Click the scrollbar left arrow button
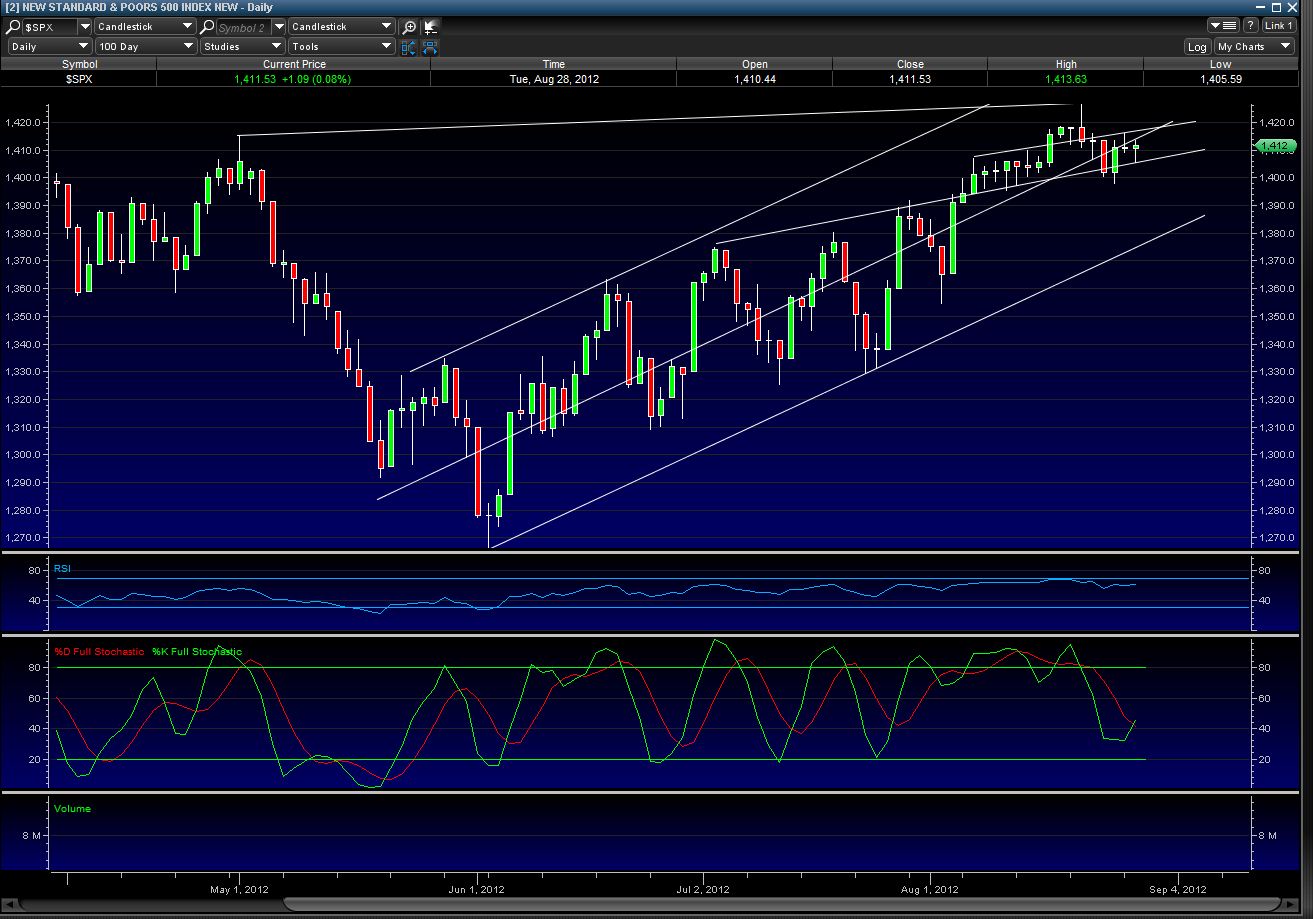1313x919 pixels. (x=10, y=906)
